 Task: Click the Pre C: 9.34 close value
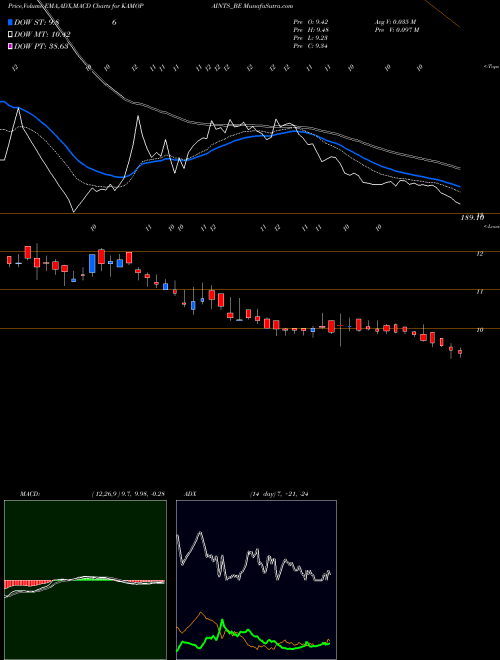coord(311,45)
